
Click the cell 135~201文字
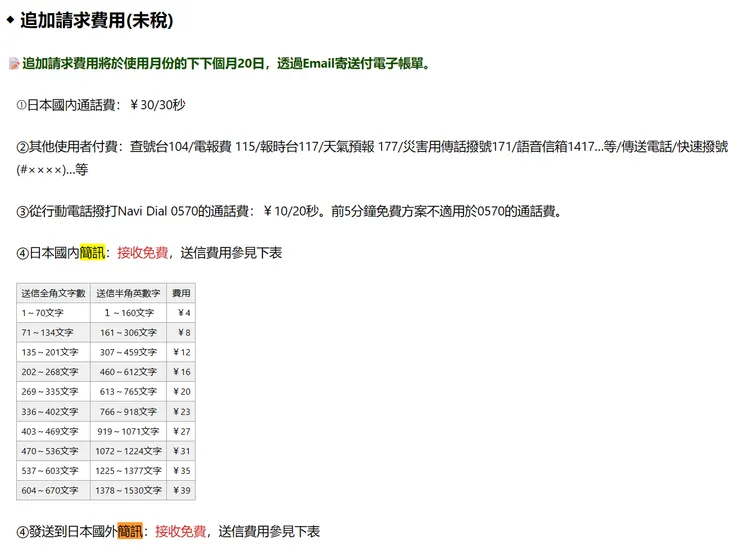point(53,352)
